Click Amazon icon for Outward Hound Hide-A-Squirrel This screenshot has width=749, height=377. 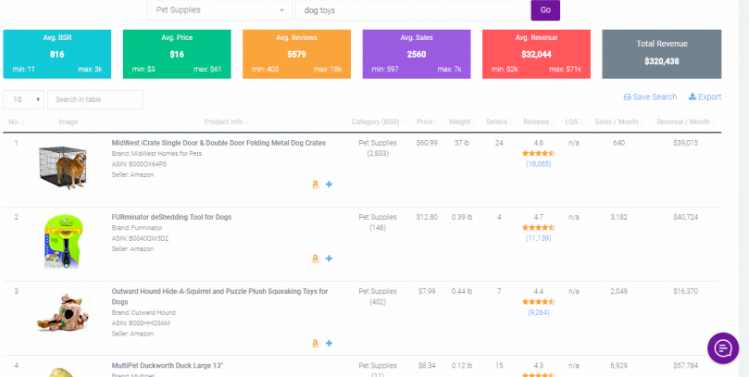click(315, 343)
